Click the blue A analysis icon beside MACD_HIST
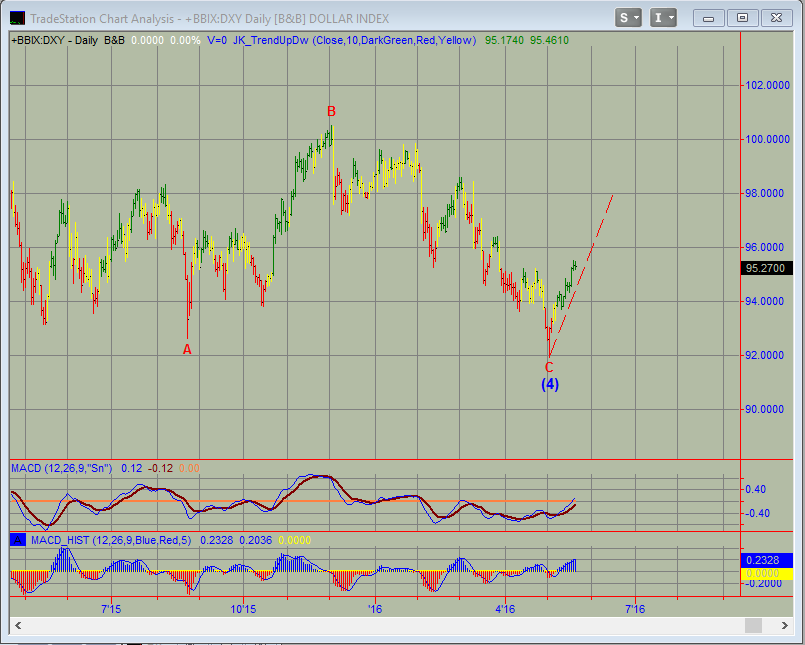Viewport: 805px width, 645px height. (x=18, y=540)
